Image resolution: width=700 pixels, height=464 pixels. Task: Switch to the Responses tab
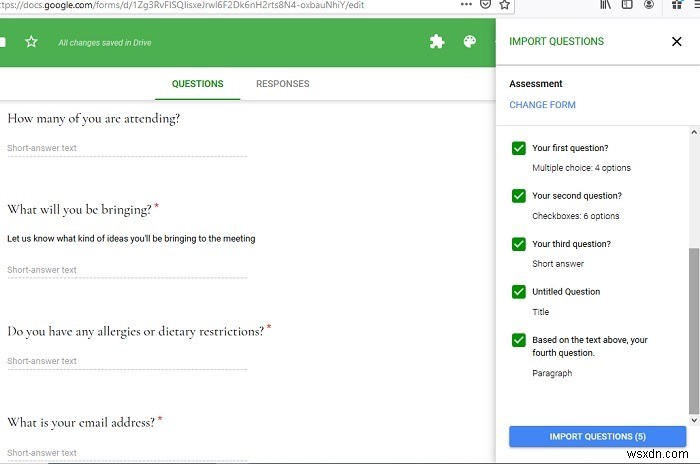(x=283, y=84)
